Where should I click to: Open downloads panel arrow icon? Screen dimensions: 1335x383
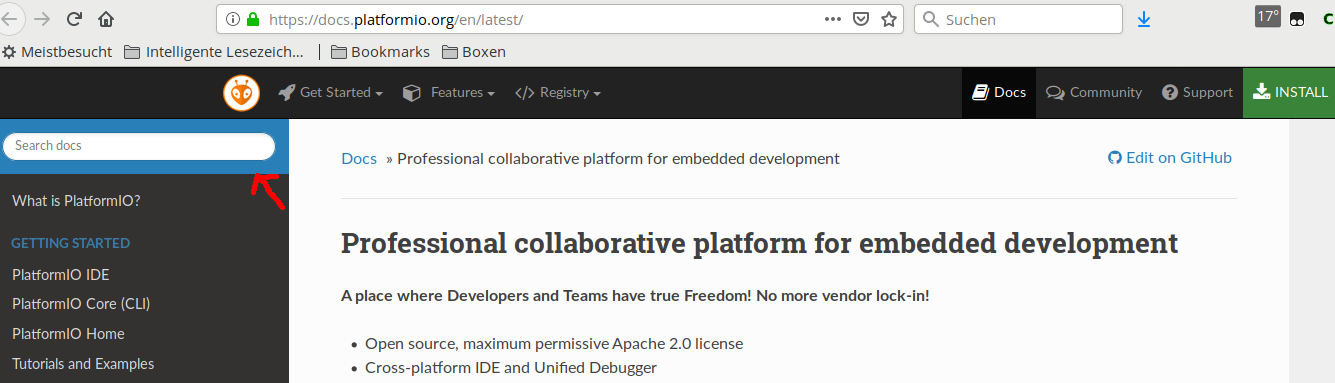click(x=1144, y=19)
